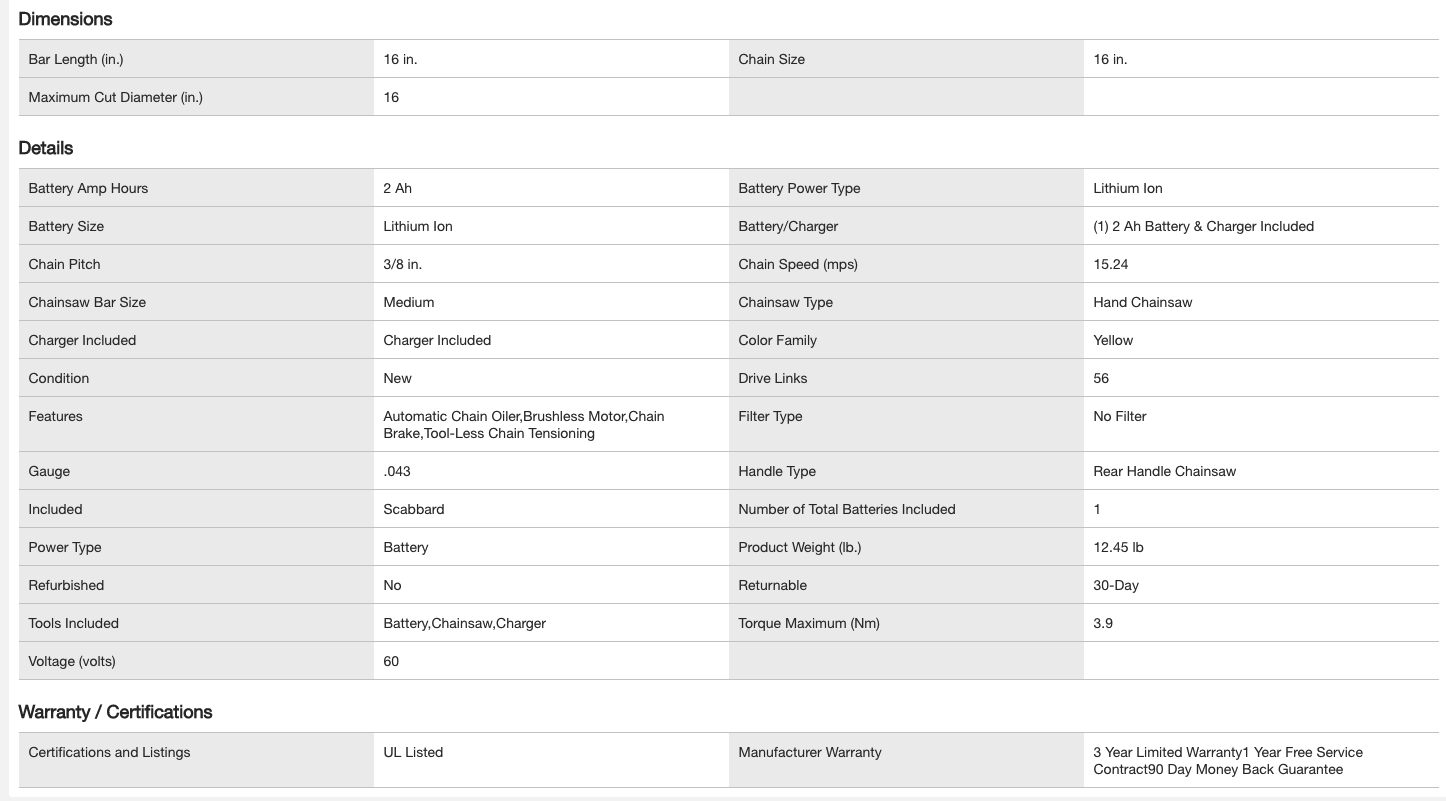This screenshot has width=1446, height=801.
Task: Select the Chain Speed (mps) label
Action: point(797,264)
